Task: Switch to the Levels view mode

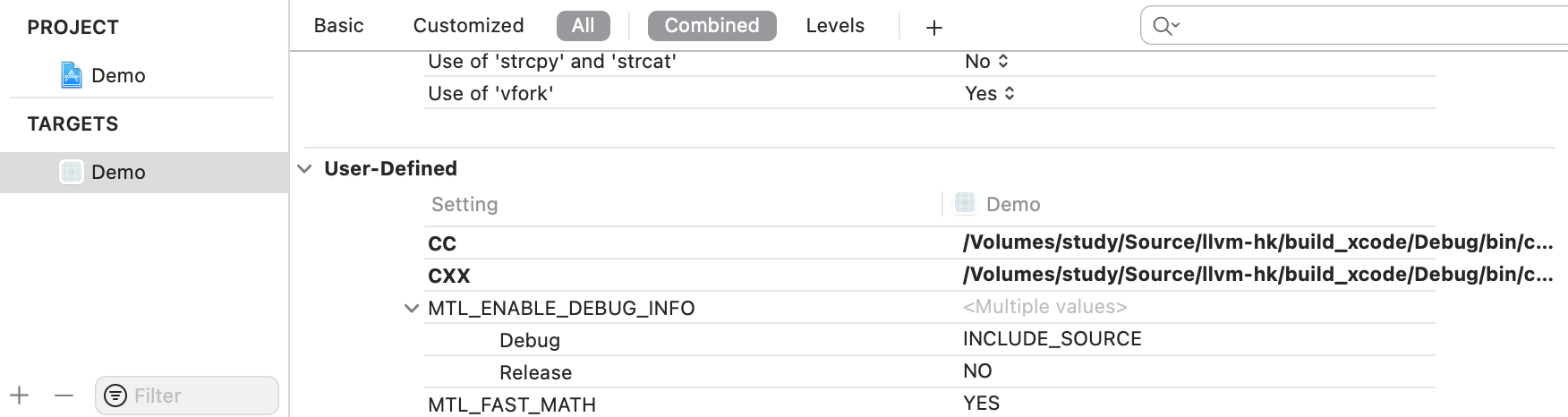Action: click(x=835, y=26)
